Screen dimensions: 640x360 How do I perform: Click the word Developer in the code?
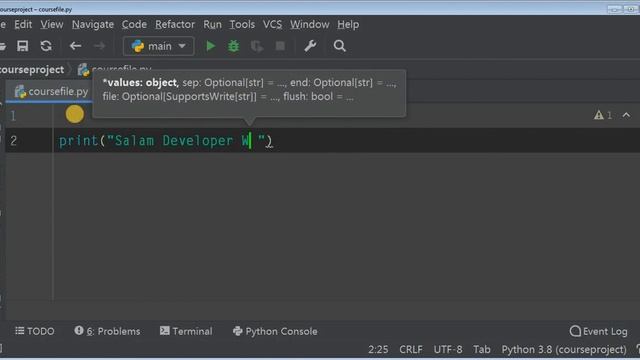198,140
